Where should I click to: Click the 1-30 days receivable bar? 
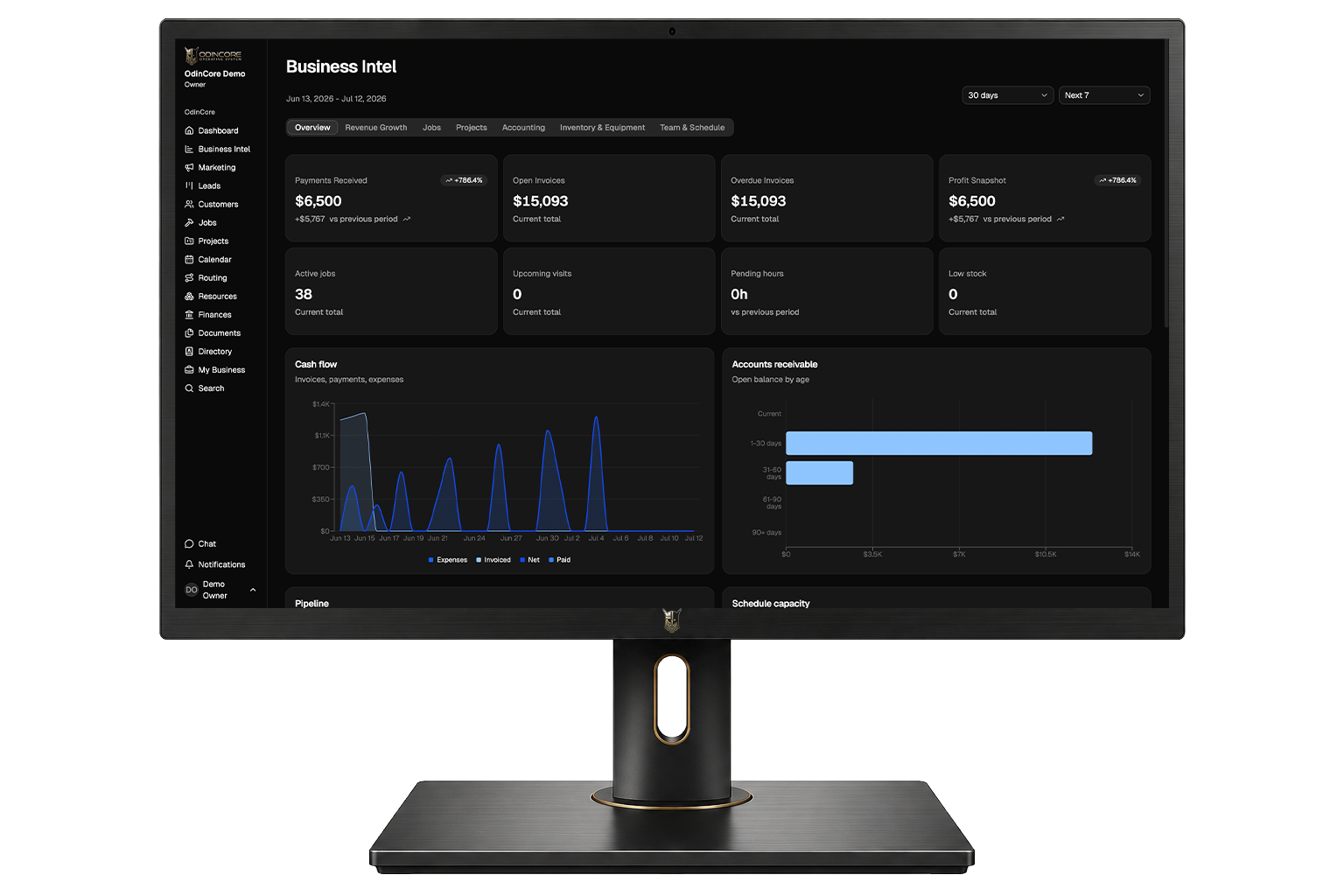[x=939, y=444]
